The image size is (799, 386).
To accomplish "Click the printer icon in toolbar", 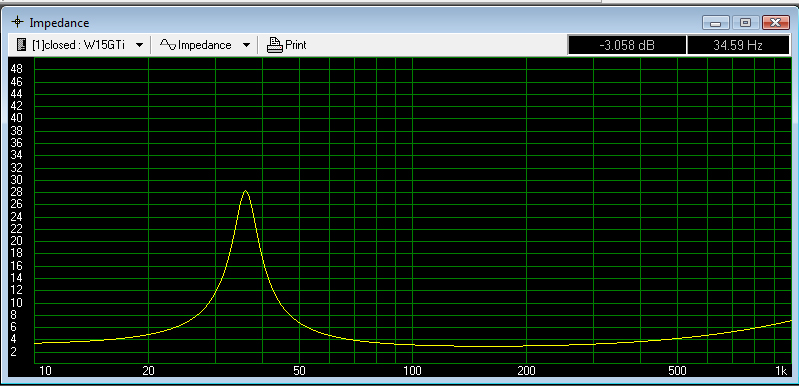I will point(275,45).
